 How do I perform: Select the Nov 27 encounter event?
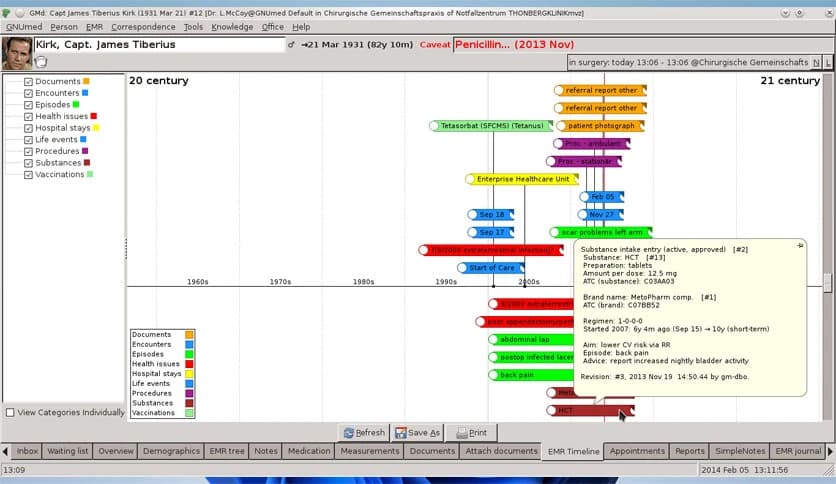tap(600, 215)
